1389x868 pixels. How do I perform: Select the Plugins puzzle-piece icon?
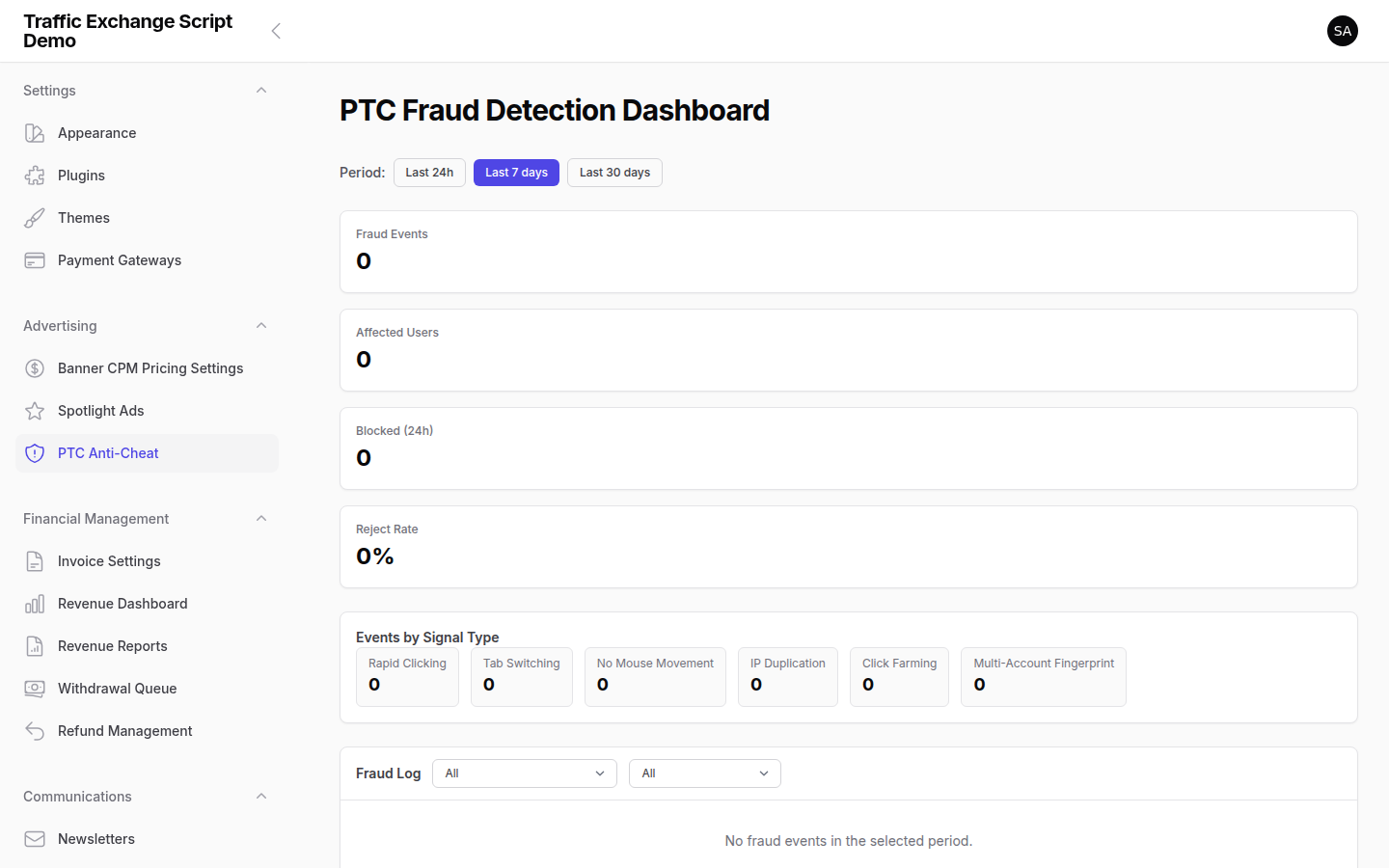[35, 175]
